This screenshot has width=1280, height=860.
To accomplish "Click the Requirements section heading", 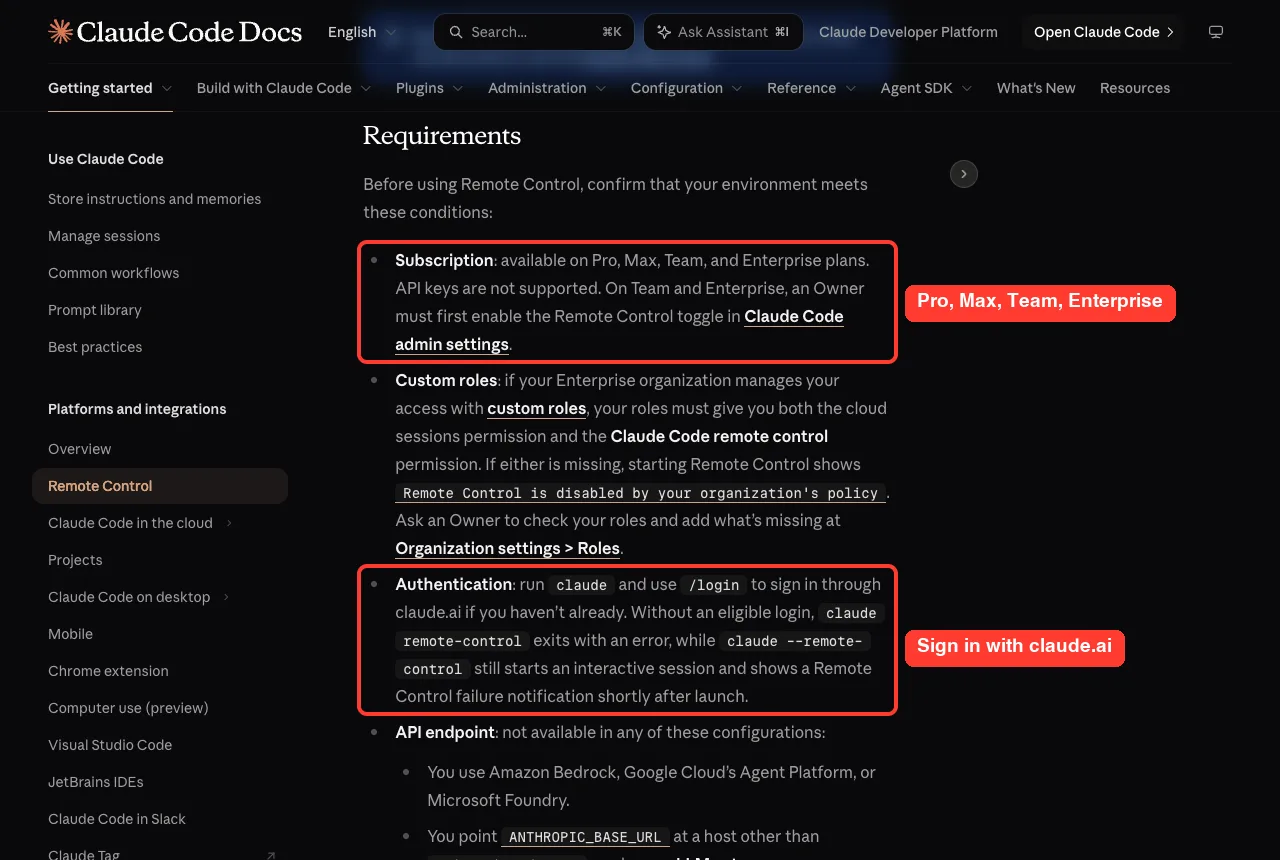I will (442, 135).
